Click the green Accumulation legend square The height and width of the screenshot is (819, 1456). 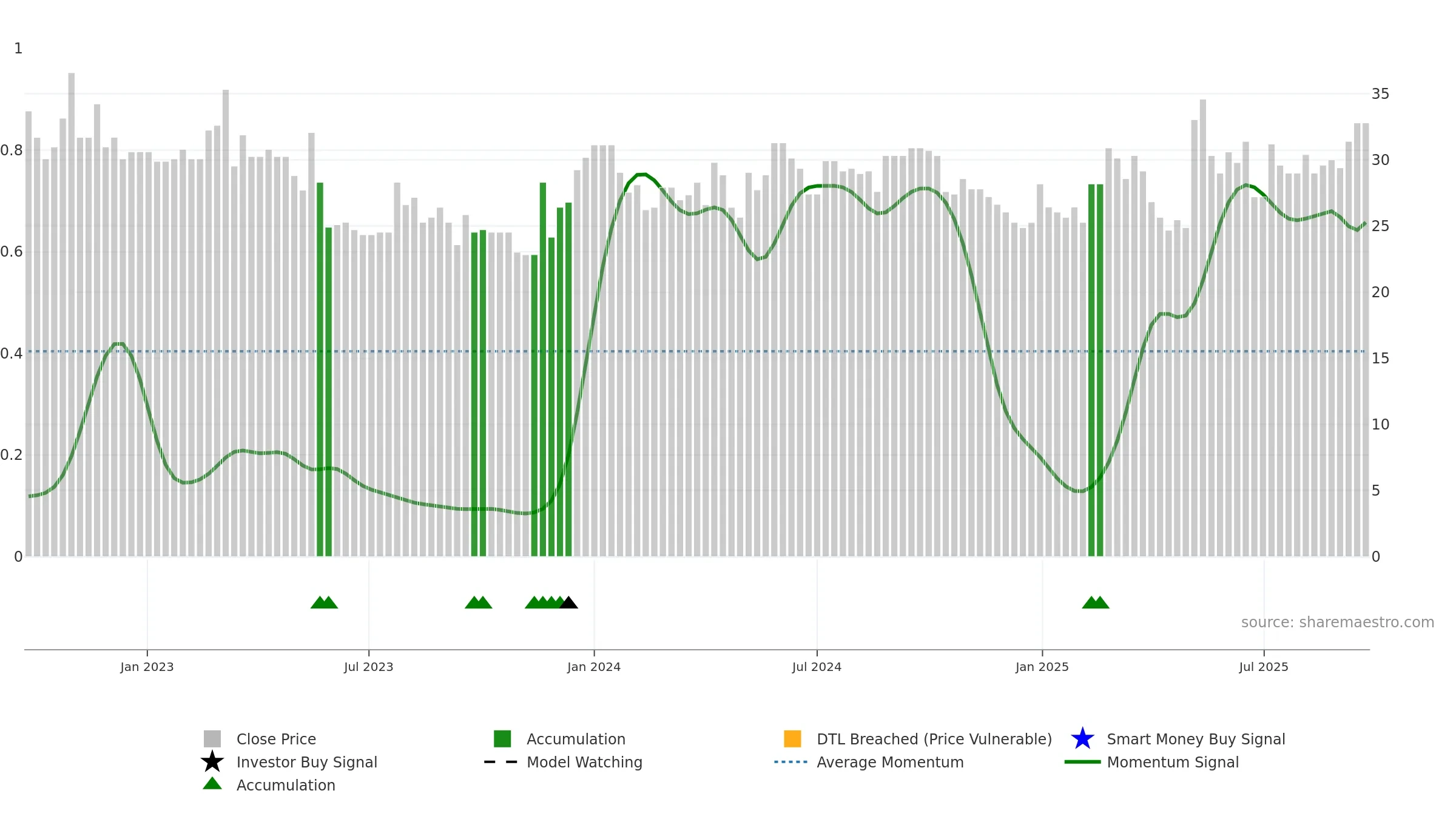502,739
